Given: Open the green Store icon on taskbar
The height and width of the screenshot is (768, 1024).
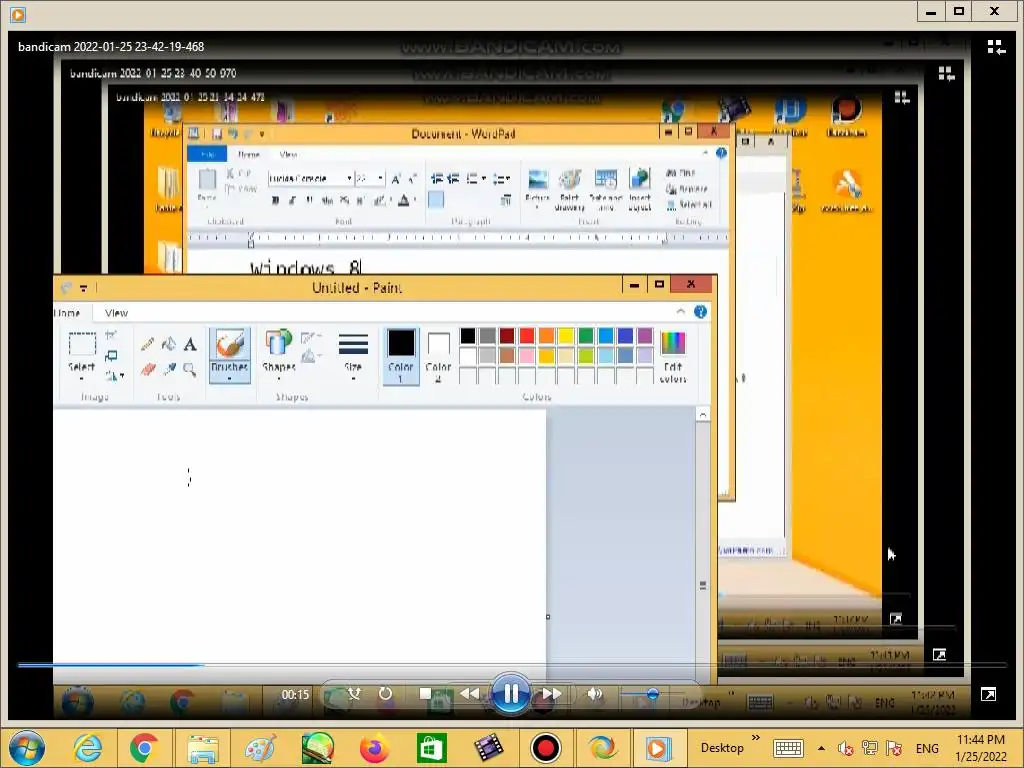Looking at the screenshot, I should tap(432, 748).
